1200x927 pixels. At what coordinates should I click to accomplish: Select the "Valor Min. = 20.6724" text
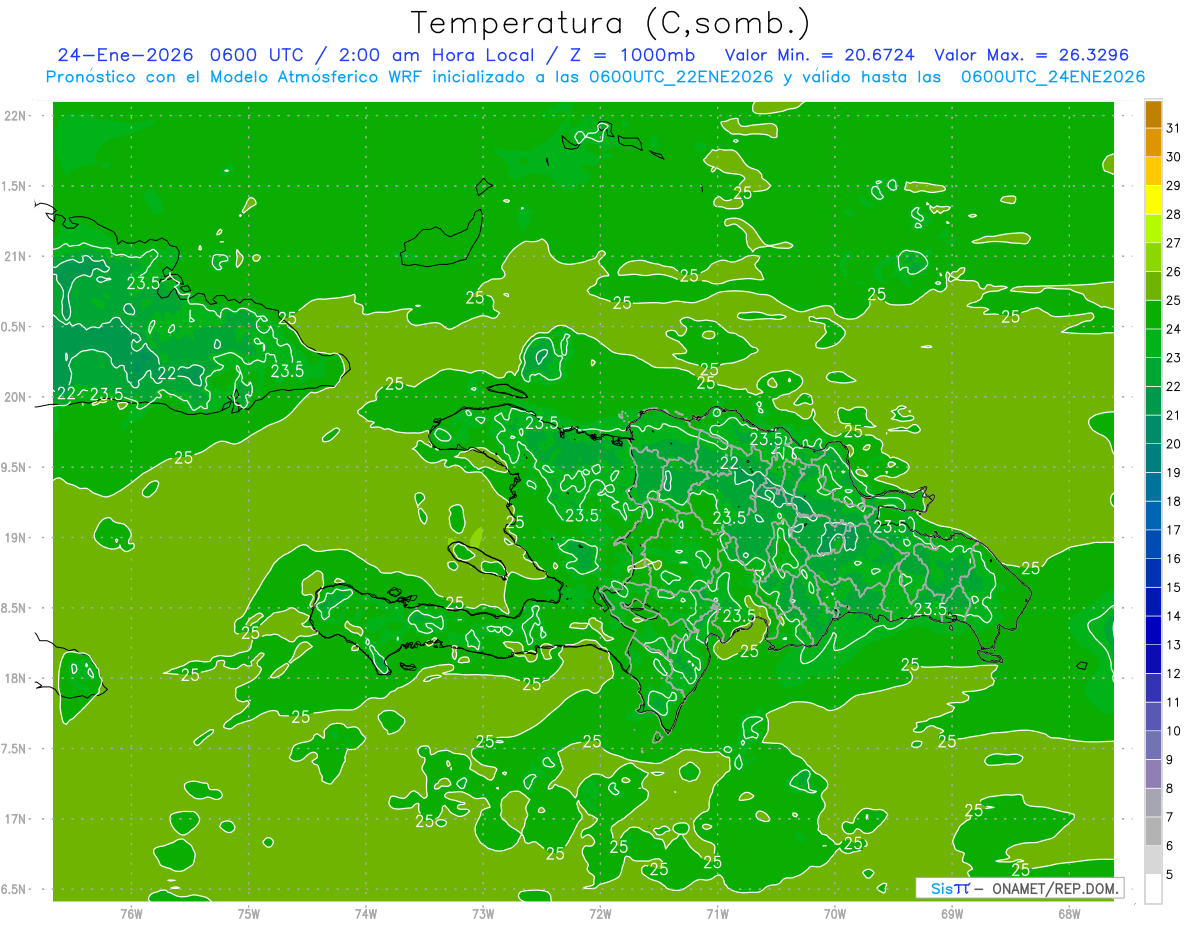(820, 55)
